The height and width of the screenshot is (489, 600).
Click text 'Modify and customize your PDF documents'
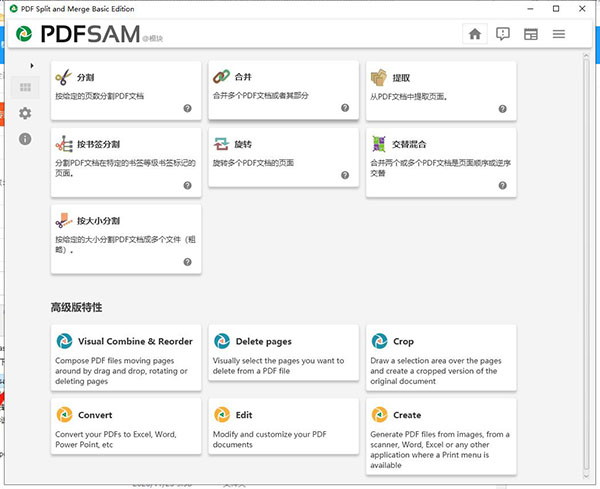click(269, 439)
